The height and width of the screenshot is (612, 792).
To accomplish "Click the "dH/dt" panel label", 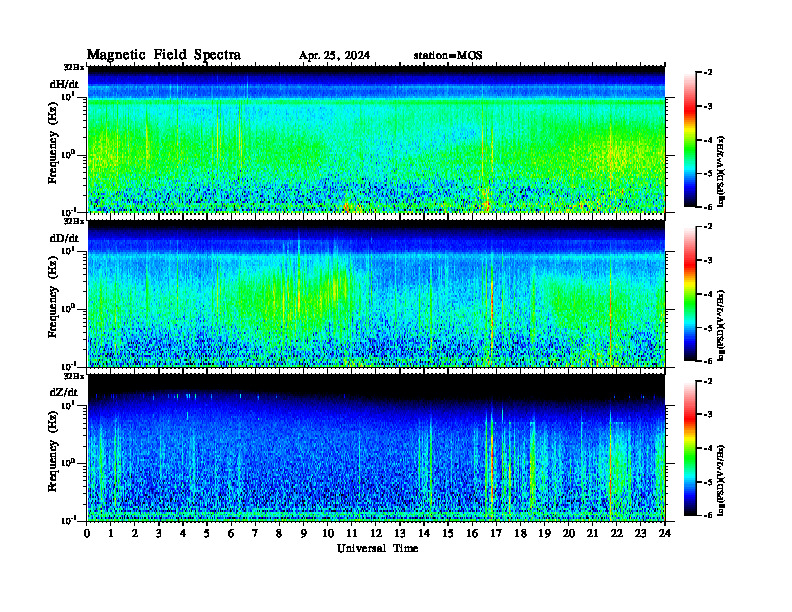I will 64,84.
